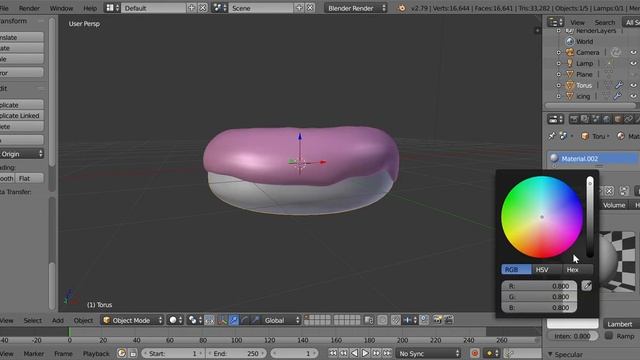
Task: Toggle visibility eye for Torus in outliner
Action: click(633, 85)
